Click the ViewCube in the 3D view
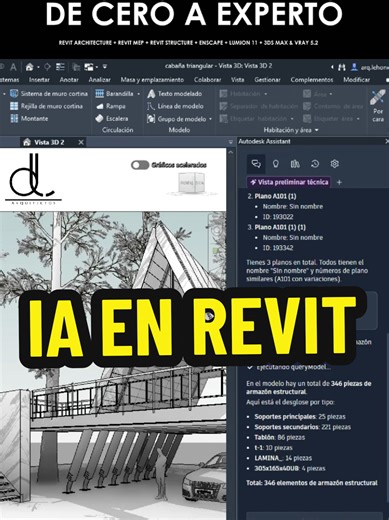This screenshot has width=389, height=520. tap(191, 183)
